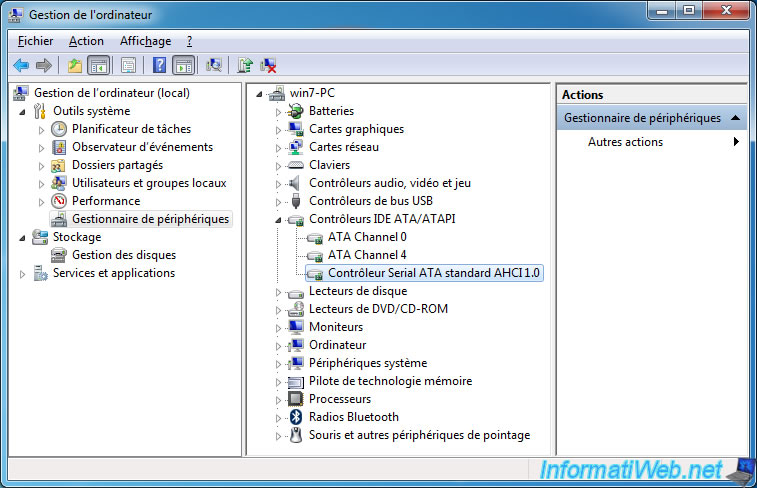The height and width of the screenshot is (488, 757).
Task: Select the ATA Channel 0 device
Action: pyautogui.click(x=367, y=237)
